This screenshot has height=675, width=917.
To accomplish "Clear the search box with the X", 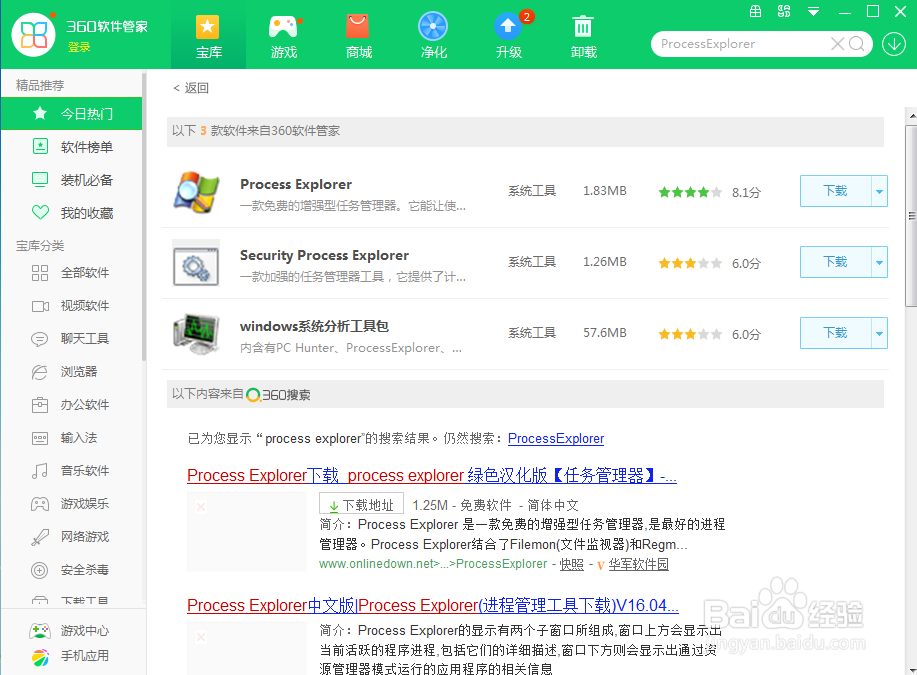I will coord(837,44).
